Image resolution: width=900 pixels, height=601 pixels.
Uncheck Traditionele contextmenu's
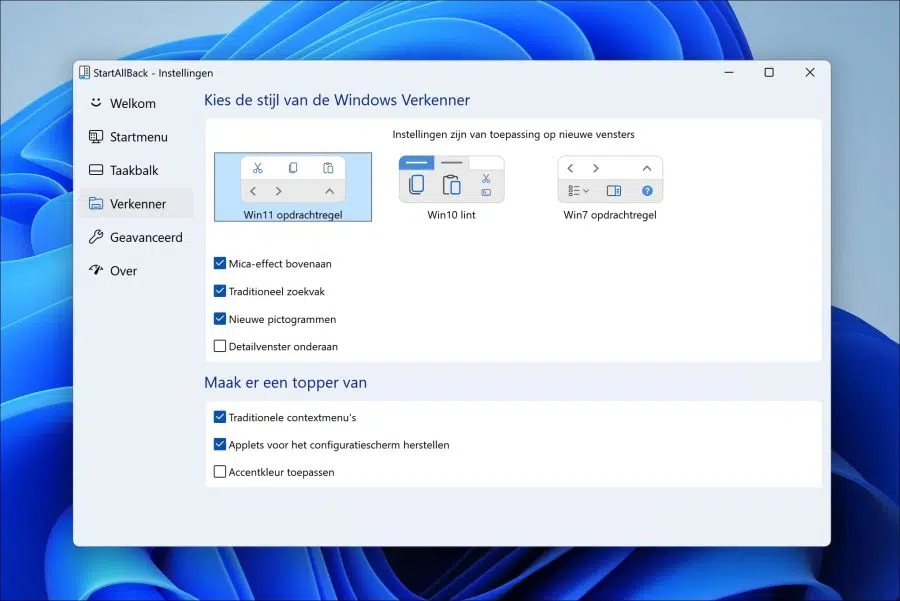tap(220, 417)
